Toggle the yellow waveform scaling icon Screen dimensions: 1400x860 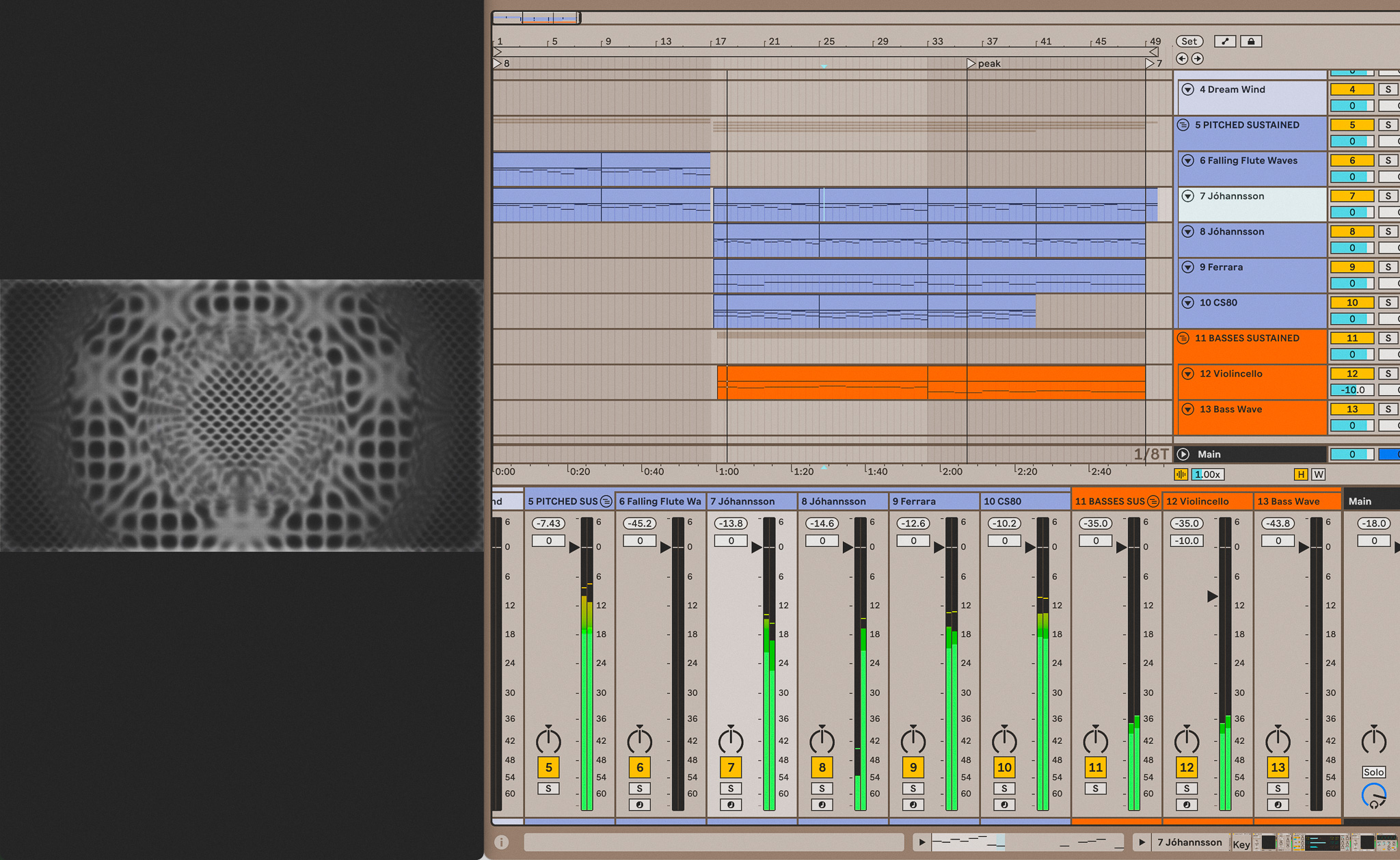tap(1181, 474)
